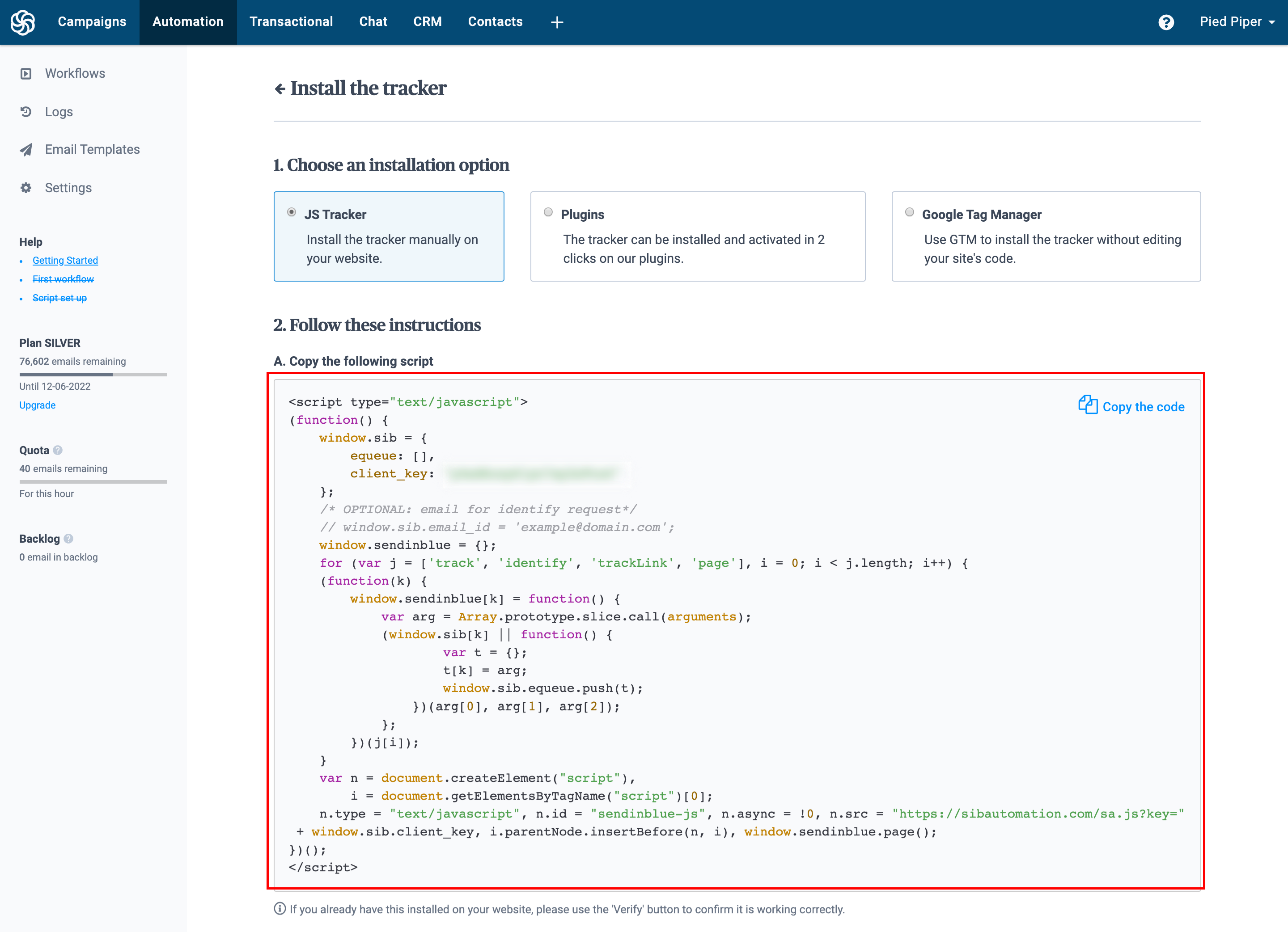Select the Google Tag Manager radio option

click(x=909, y=212)
